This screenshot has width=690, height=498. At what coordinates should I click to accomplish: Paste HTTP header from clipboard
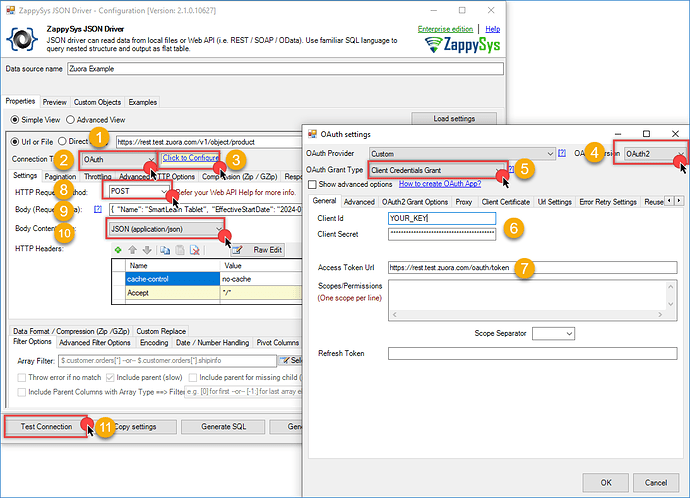click(x=180, y=250)
